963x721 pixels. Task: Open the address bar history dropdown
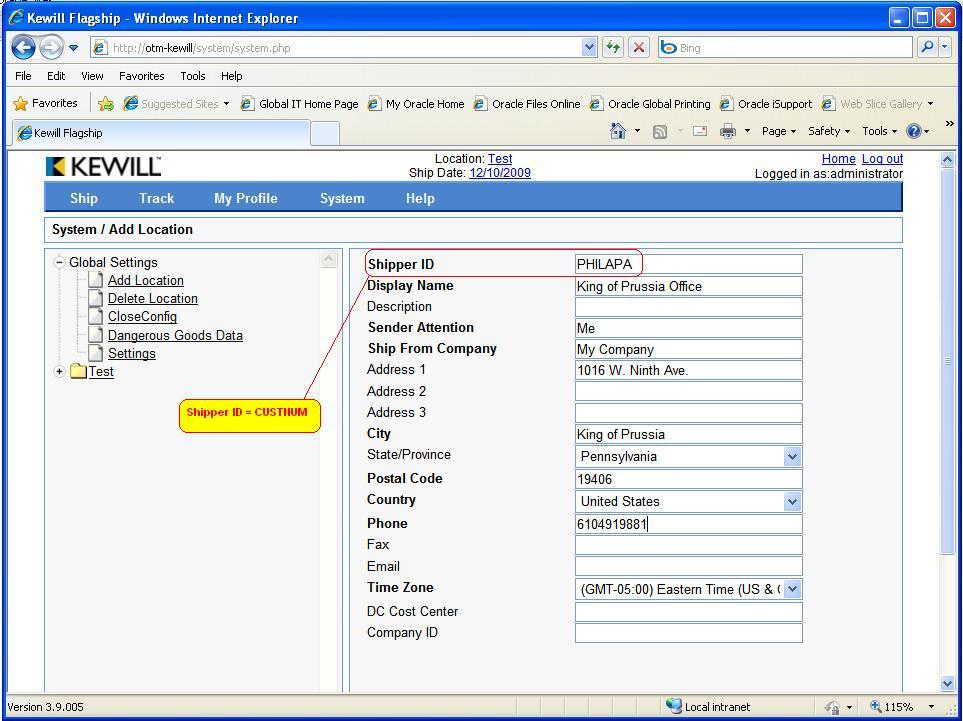pyautogui.click(x=589, y=47)
